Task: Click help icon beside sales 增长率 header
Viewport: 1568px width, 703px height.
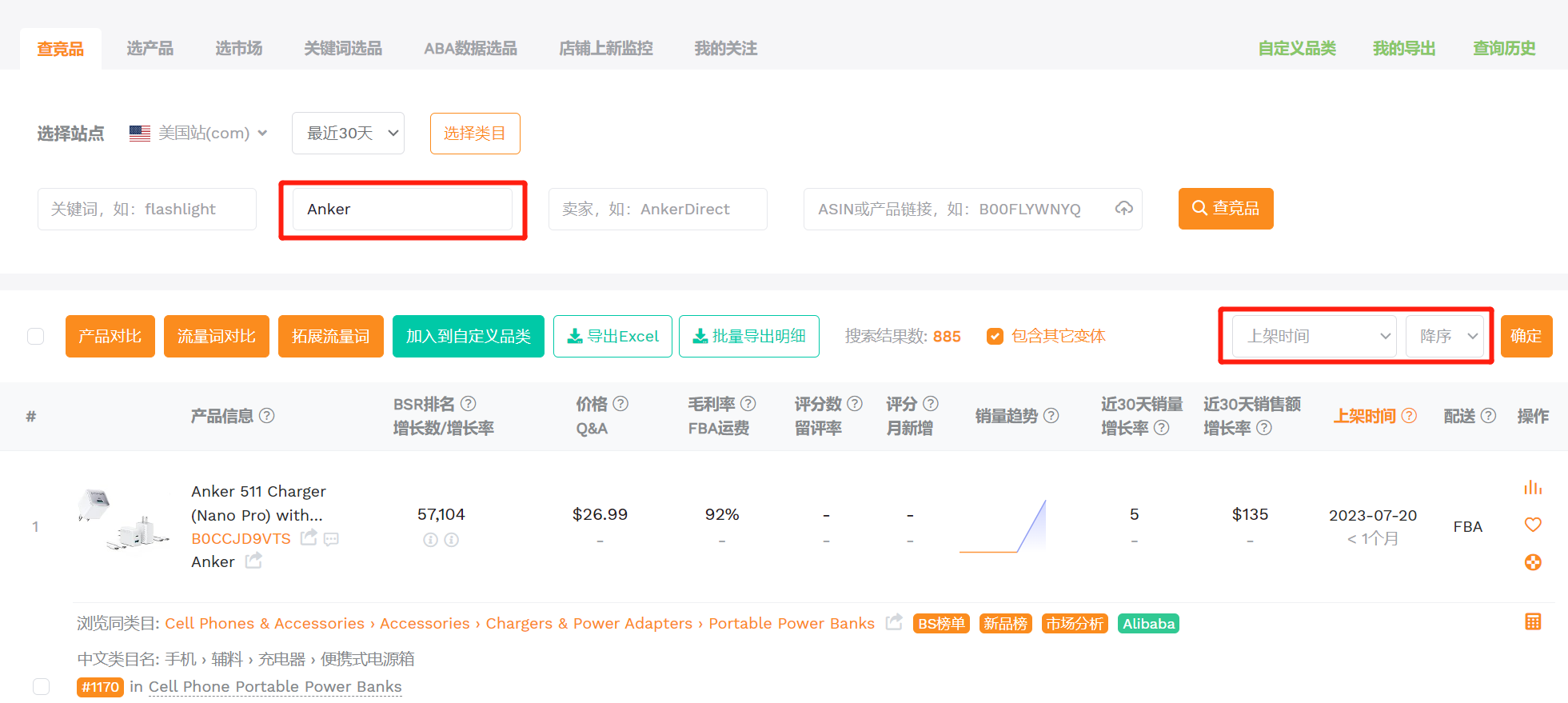Action: point(1161,428)
